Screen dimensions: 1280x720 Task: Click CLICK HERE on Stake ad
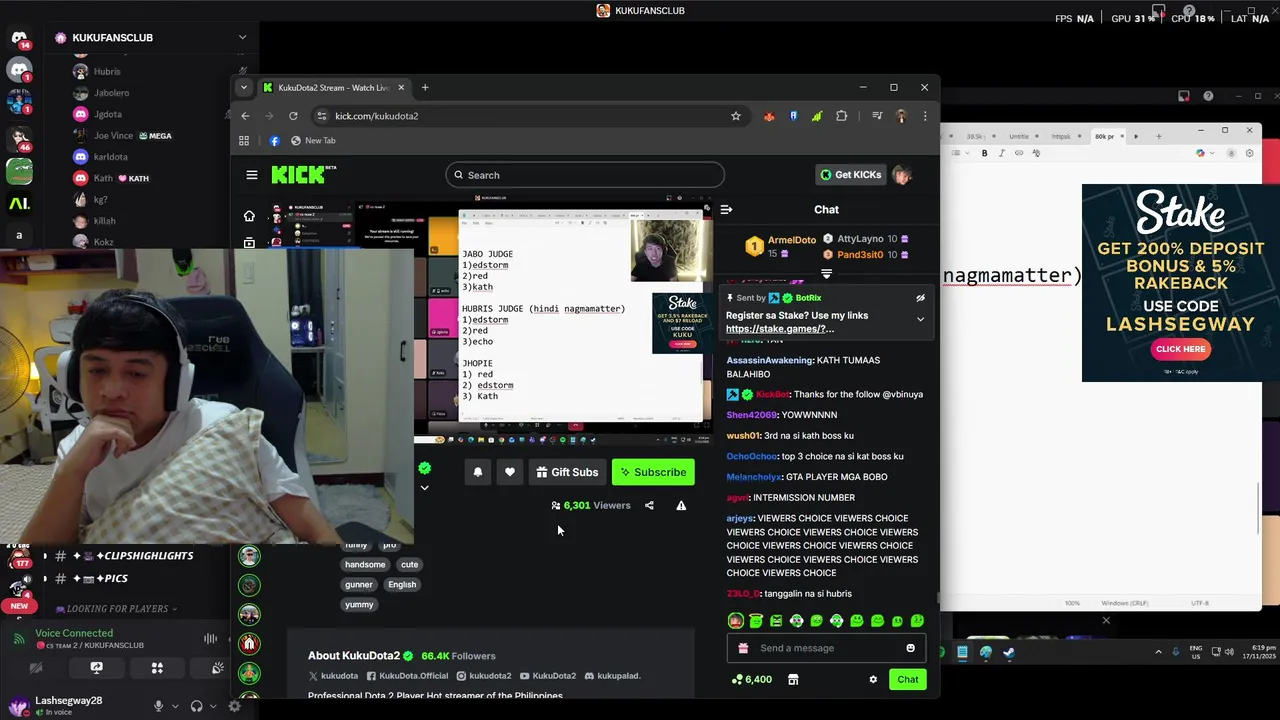click(1181, 349)
